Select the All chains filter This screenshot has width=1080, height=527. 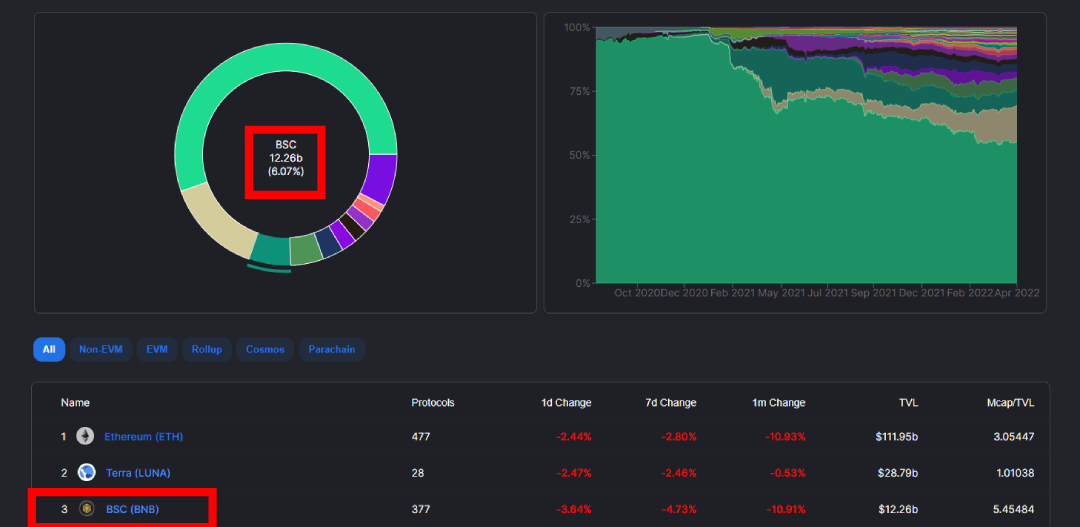pos(49,349)
